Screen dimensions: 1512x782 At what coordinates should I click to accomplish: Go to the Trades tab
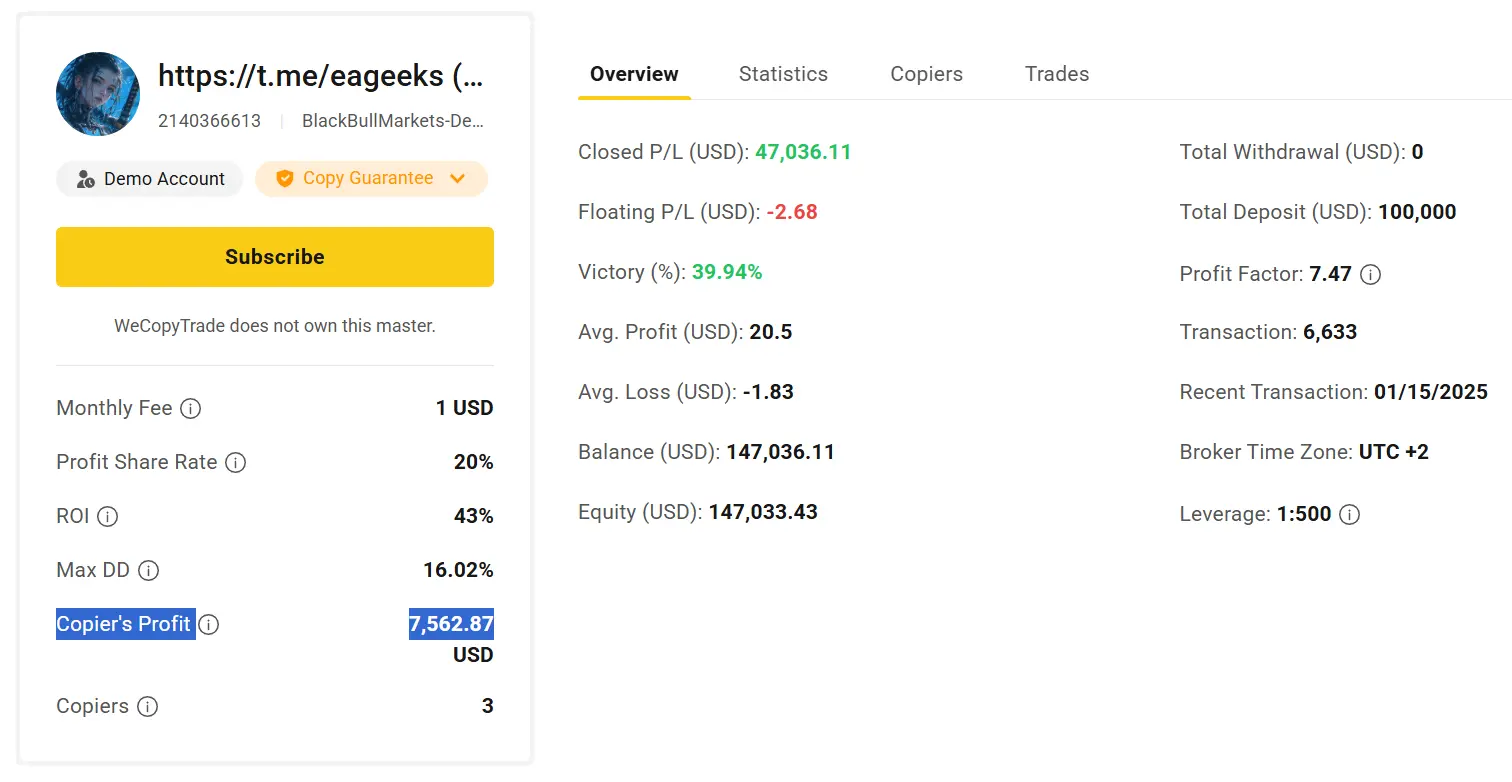tap(1056, 74)
